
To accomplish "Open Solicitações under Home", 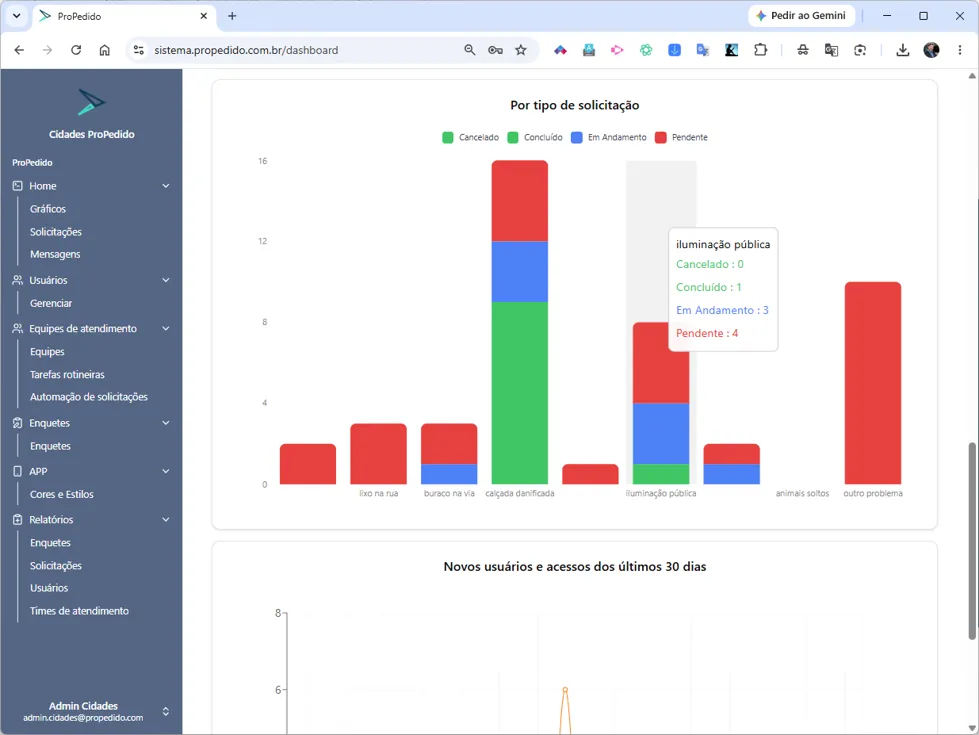I will pyautogui.click(x=56, y=232).
